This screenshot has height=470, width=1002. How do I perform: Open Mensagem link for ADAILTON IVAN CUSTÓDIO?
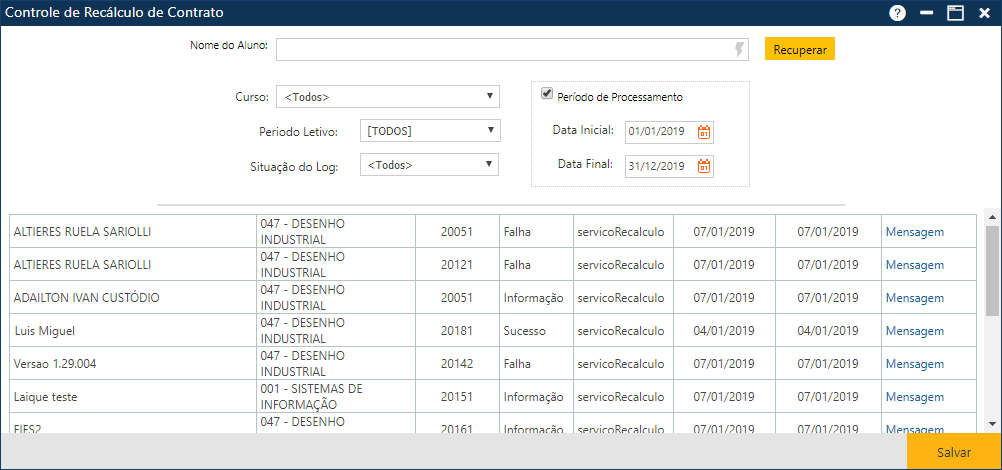[914, 298]
